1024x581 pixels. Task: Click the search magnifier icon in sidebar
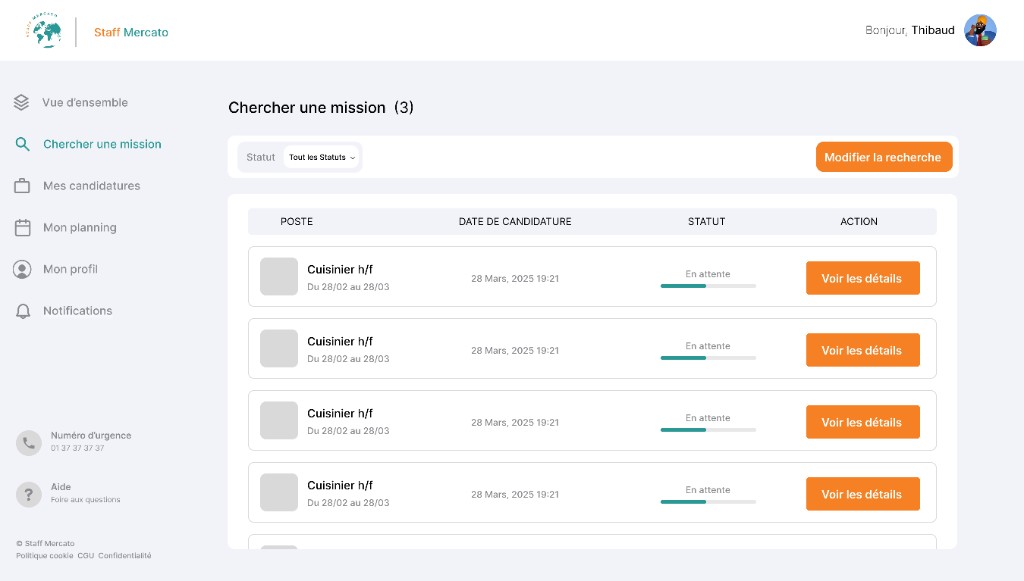22,144
